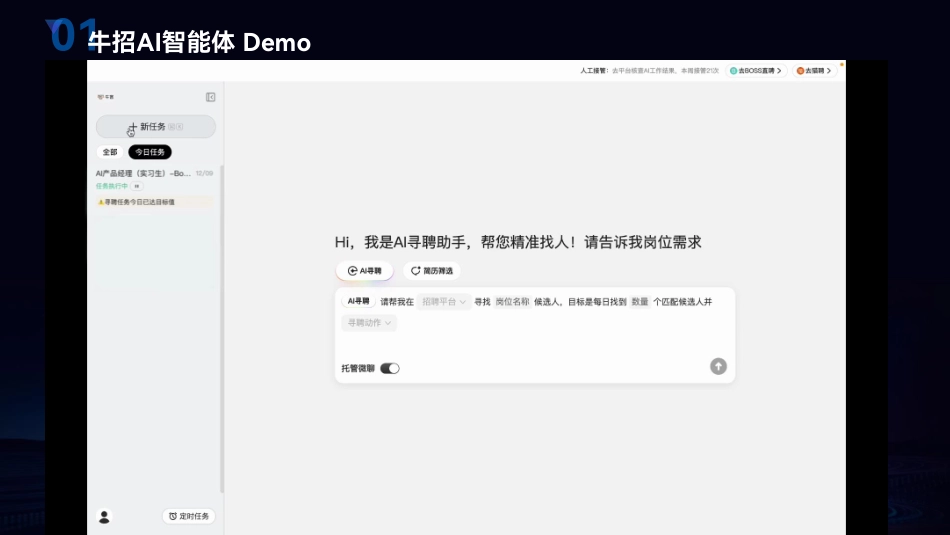Expand the 招聘平台 dropdown
950x535 pixels.
pos(444,301)
